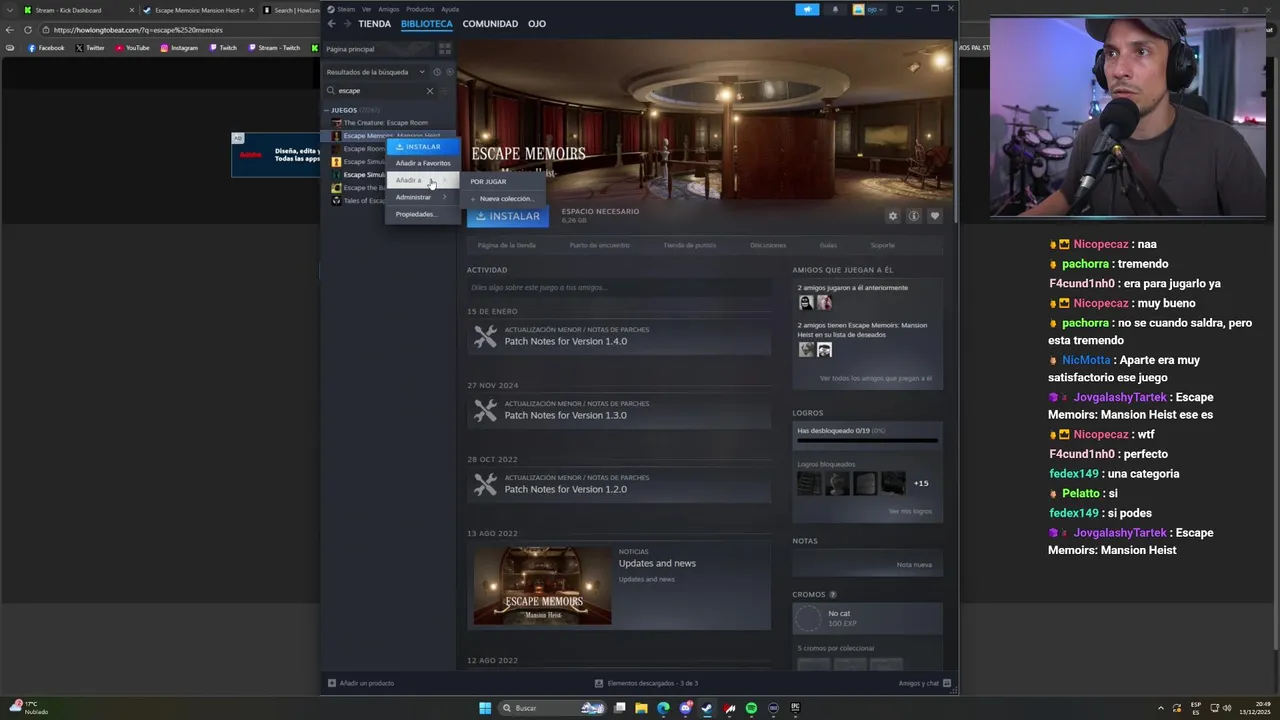The height and width of the screenshot is (720, 1280).
Task: Click the recent activity clock filter icon
Action: pyautogui.click(x=437, y=72)
